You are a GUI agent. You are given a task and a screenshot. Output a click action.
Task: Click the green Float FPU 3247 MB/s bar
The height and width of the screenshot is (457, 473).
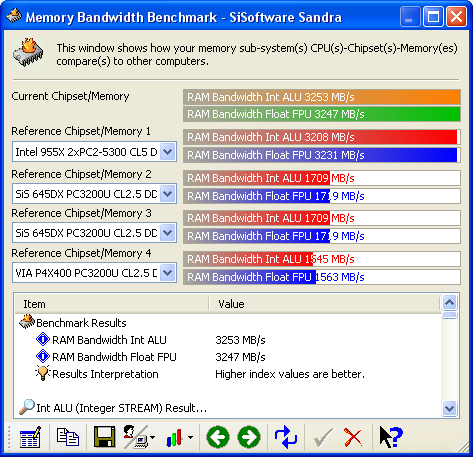(322, 114)
